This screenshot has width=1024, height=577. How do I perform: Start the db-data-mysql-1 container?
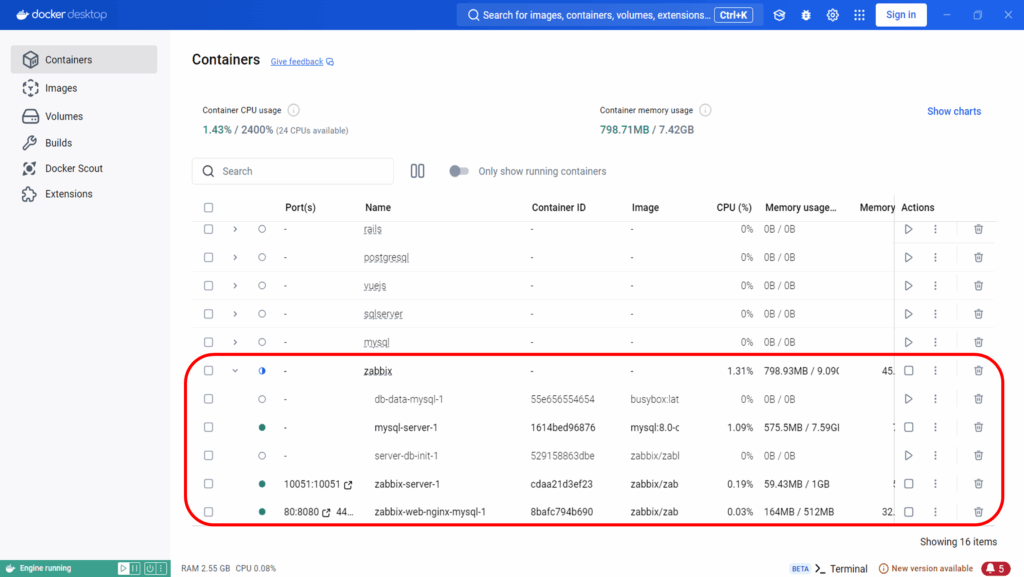908,399
